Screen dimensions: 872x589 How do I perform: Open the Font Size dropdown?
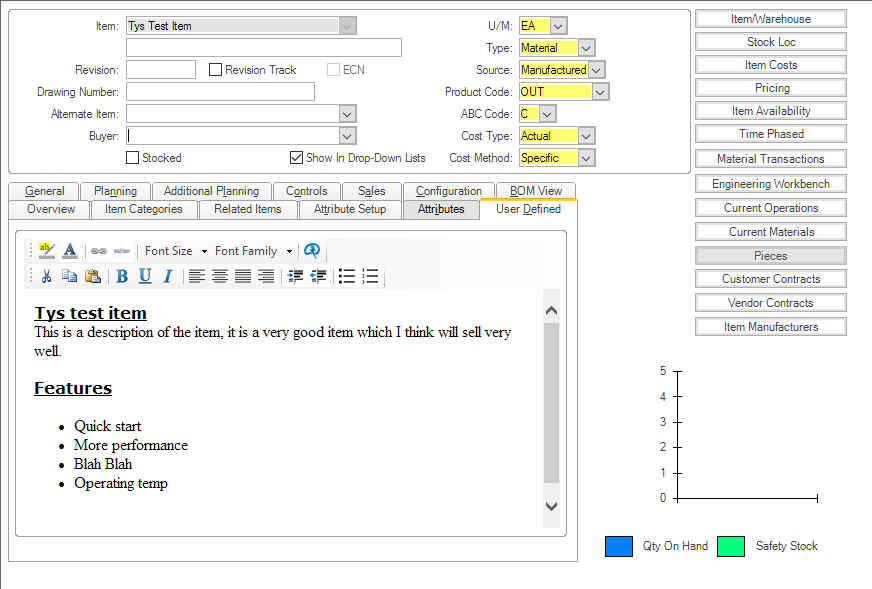[175, 251]
